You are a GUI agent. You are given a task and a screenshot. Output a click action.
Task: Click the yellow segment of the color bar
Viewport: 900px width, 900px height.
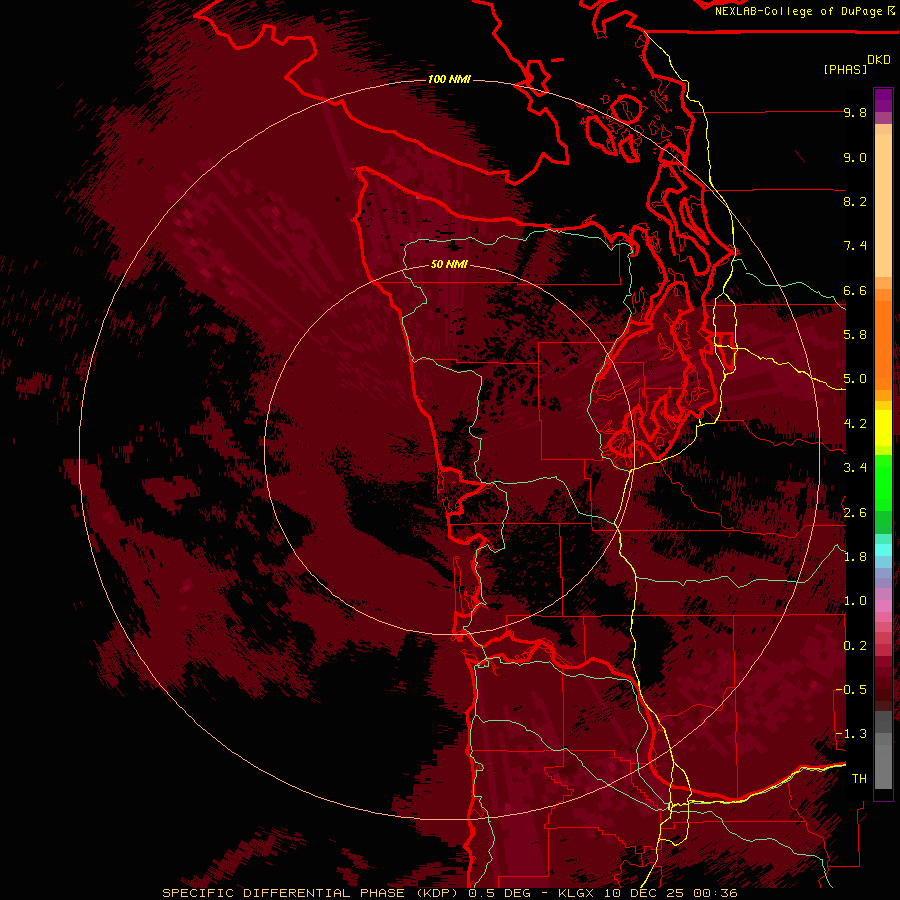coord(883,428)
